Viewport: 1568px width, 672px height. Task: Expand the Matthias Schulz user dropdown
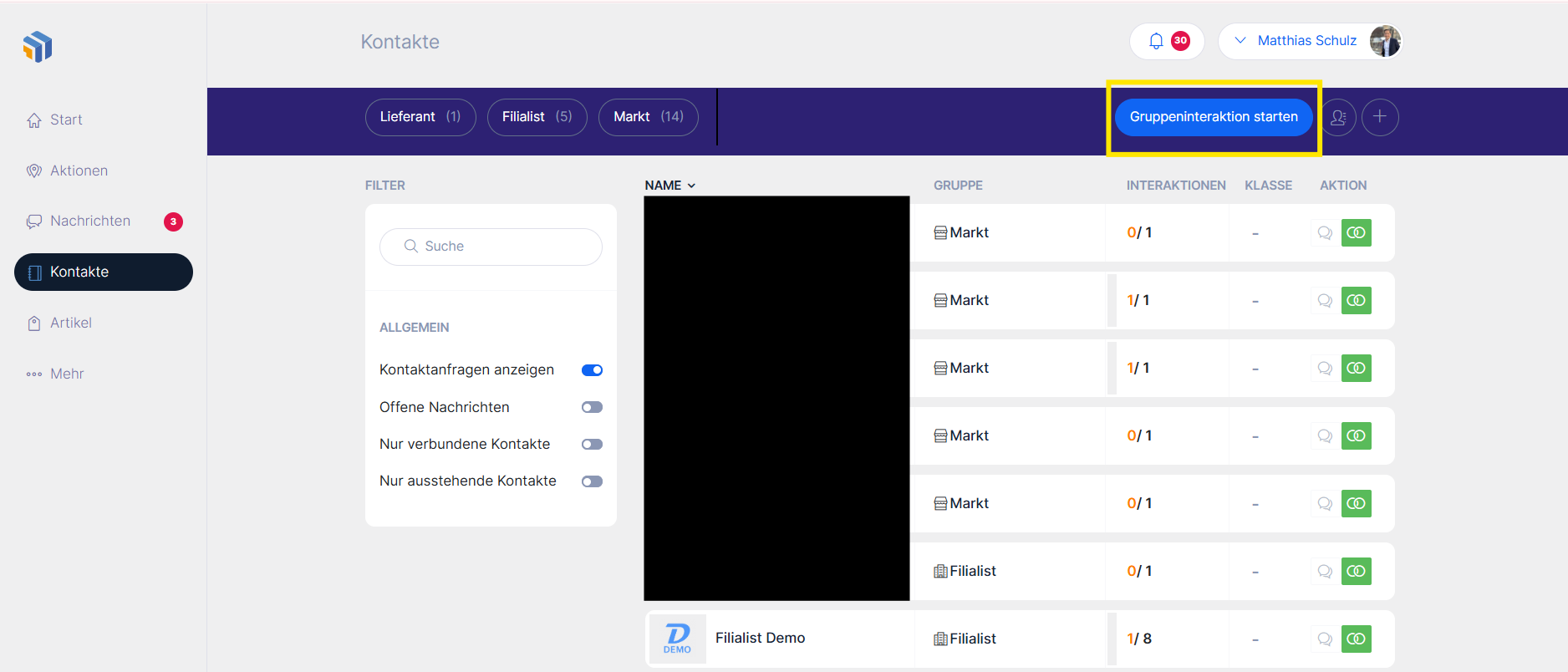click(1240, 41)
